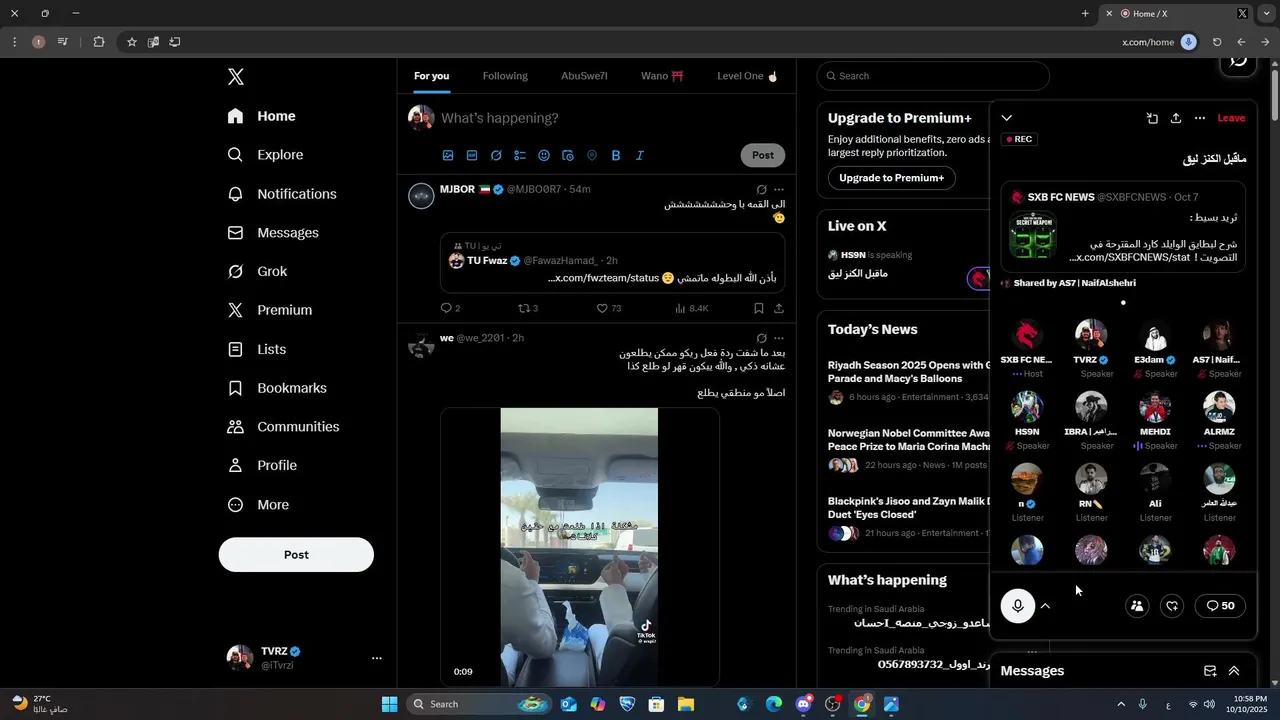The height and width of the screenshot is (720, 1280).
Task: Open the Space more options menu
Action: point(1200,118)
